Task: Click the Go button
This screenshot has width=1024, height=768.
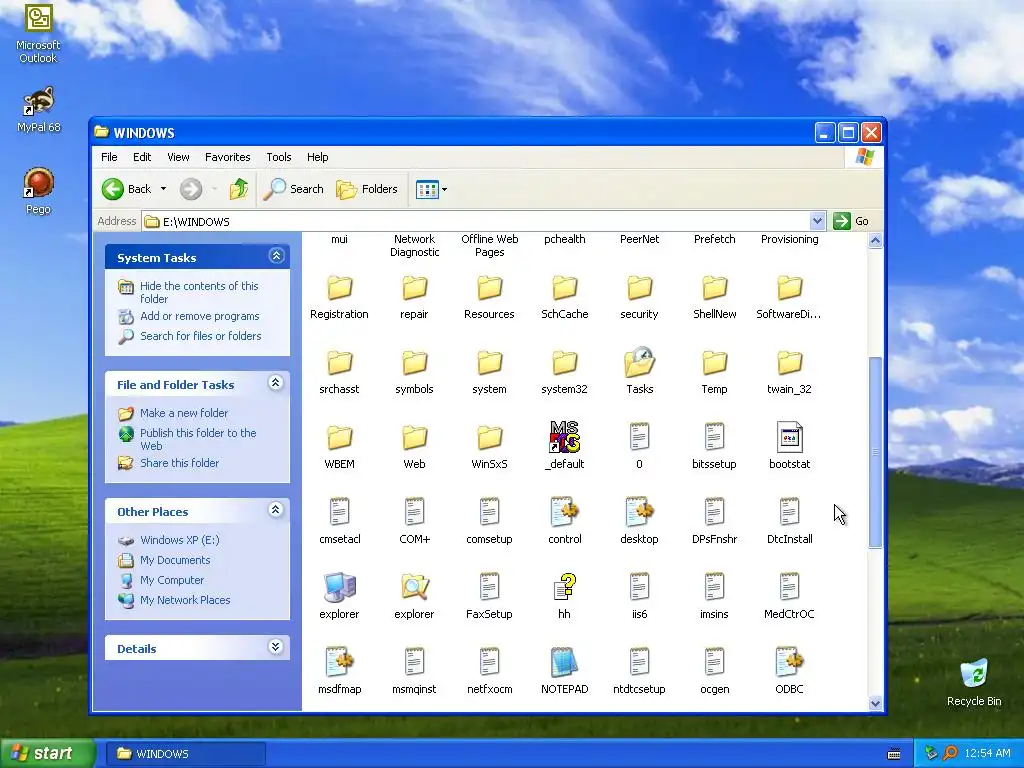Action: click(851, 221)
